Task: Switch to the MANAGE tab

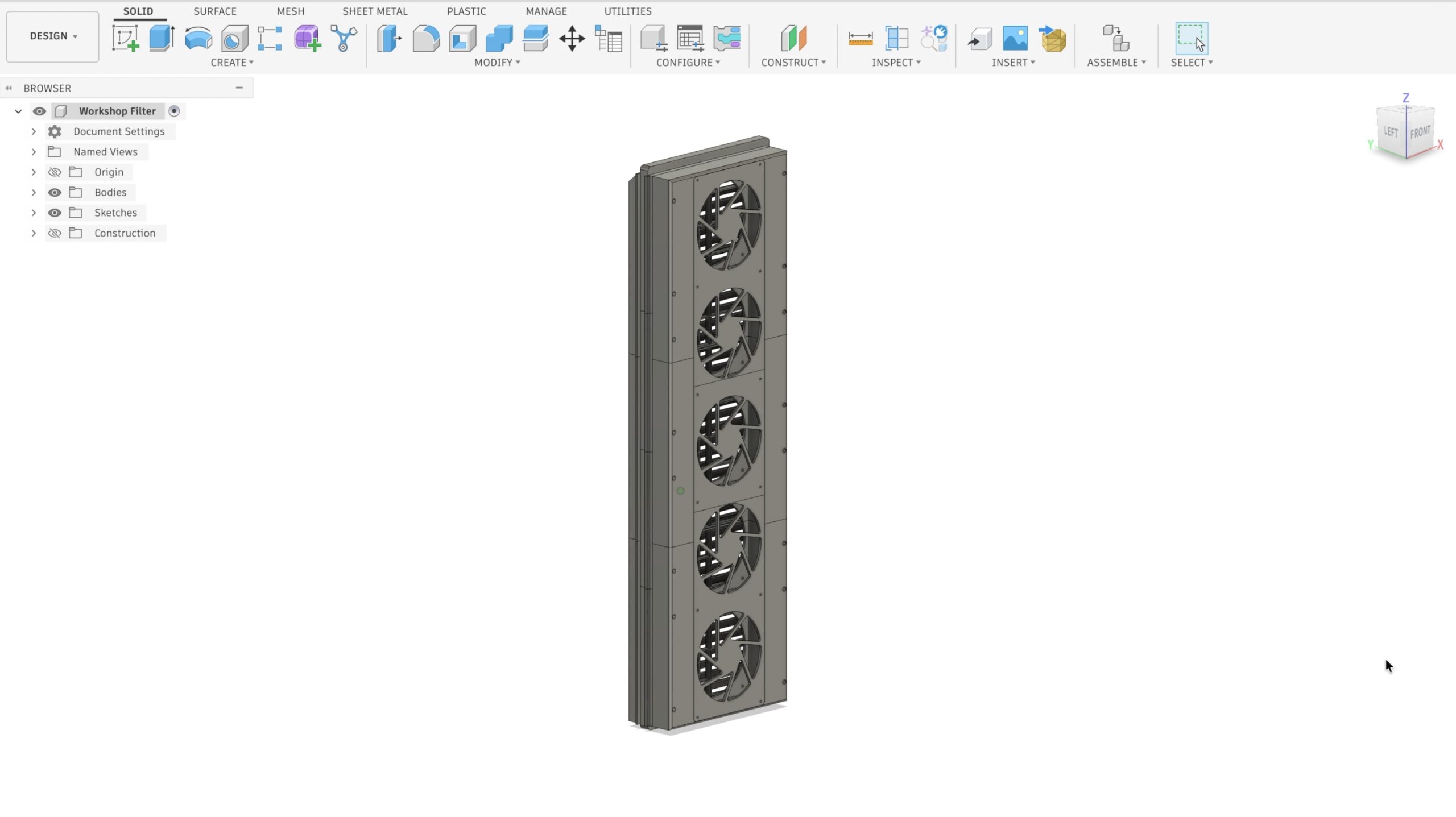Action: [x=546, y=11]
